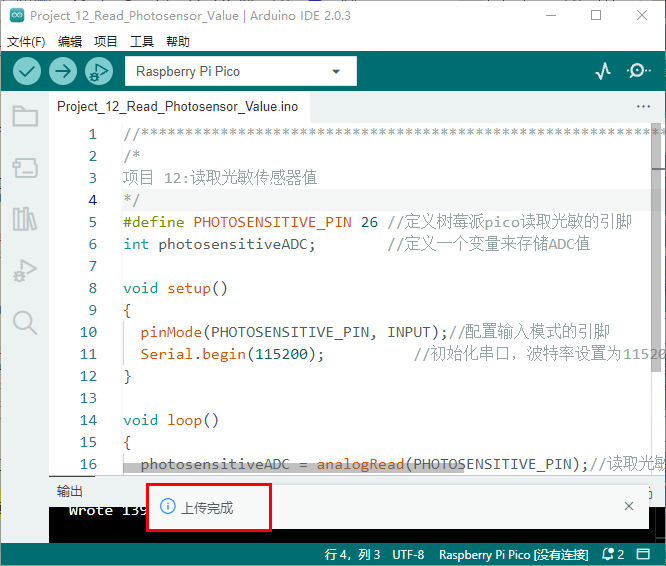Click the vertical editor scrollbar
Image resolution: width=666 pixels, height=566 pixels.
click(x=656, y=248)
